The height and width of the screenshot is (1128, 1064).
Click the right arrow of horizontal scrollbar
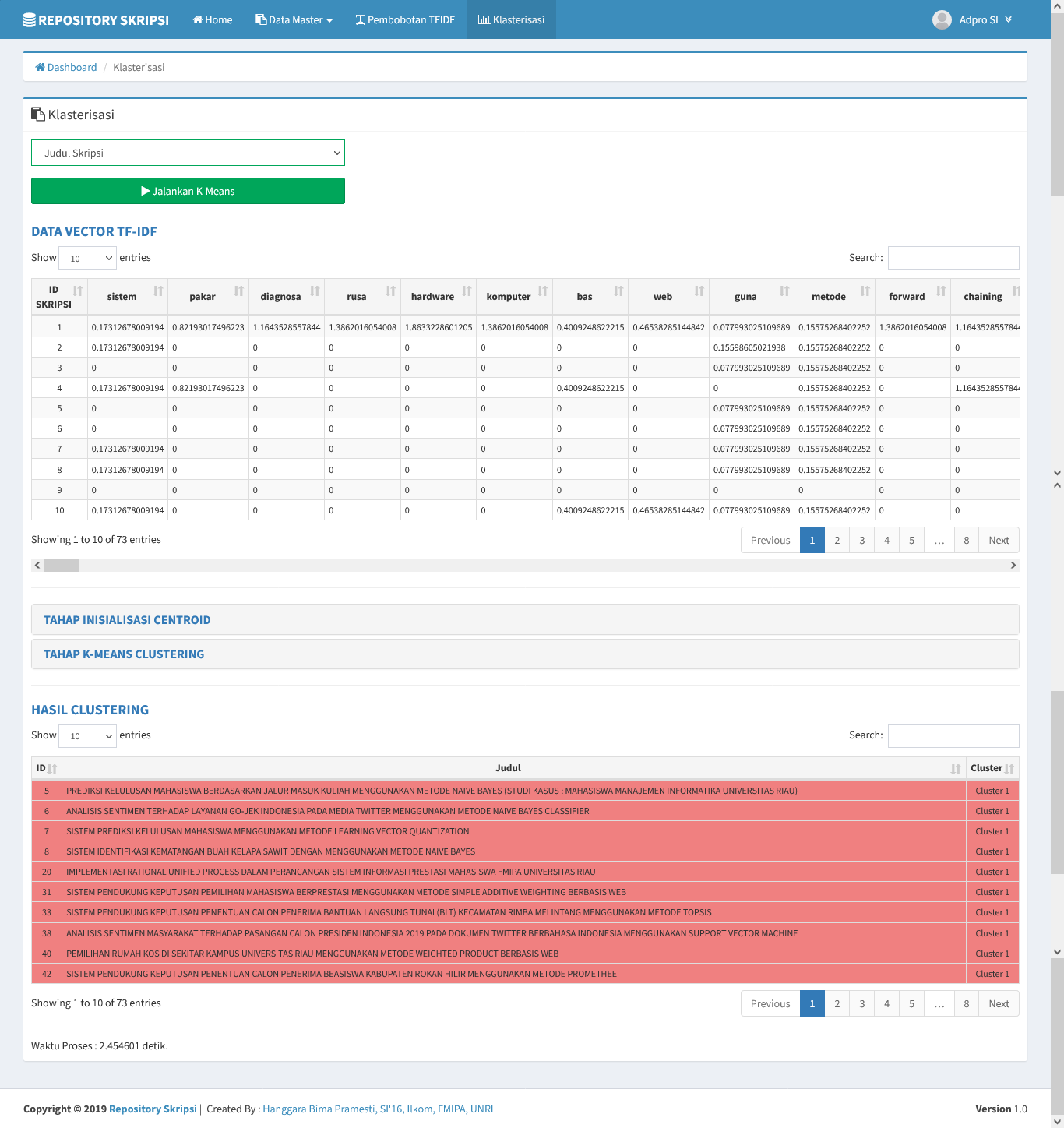[1013, 566]
